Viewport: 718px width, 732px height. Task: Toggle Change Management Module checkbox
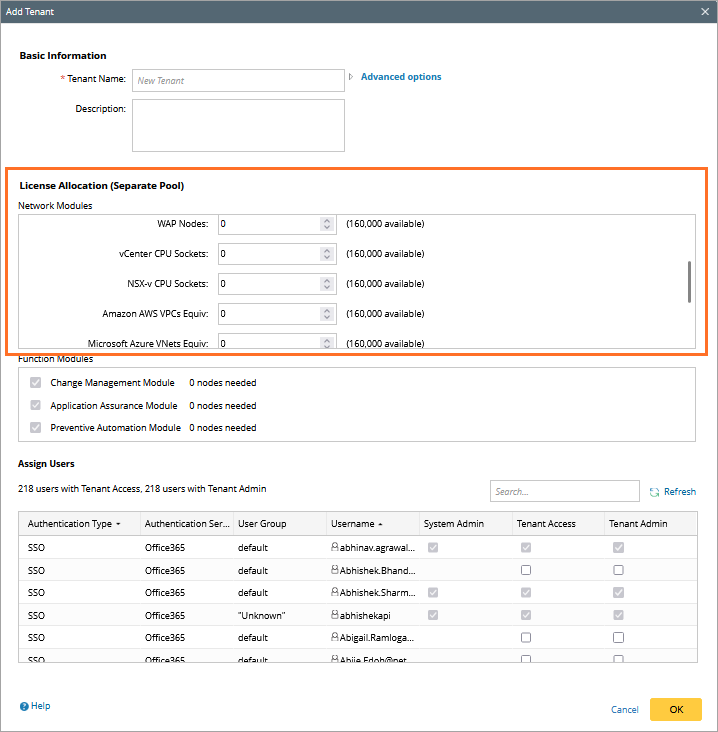click(x=36, y=383)
